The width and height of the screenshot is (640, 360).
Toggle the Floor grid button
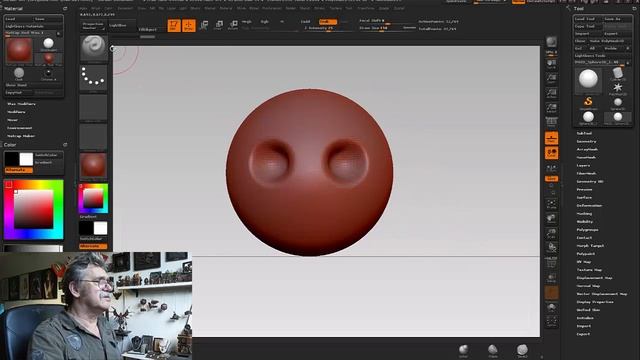[x=551, y=138]
